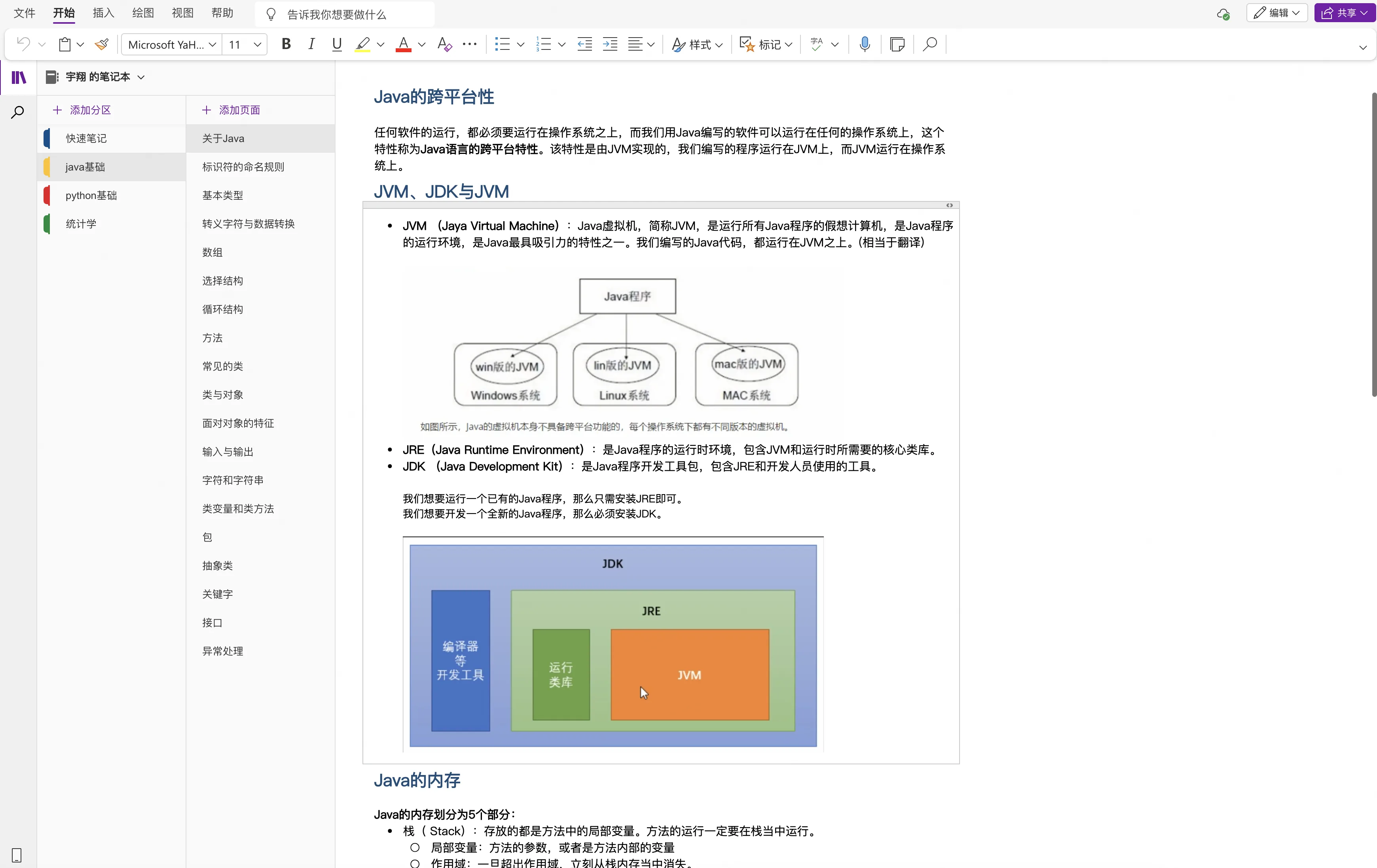Open the python基础 section
Viewport: 1377px width, 868px height.
coord(112,195)
